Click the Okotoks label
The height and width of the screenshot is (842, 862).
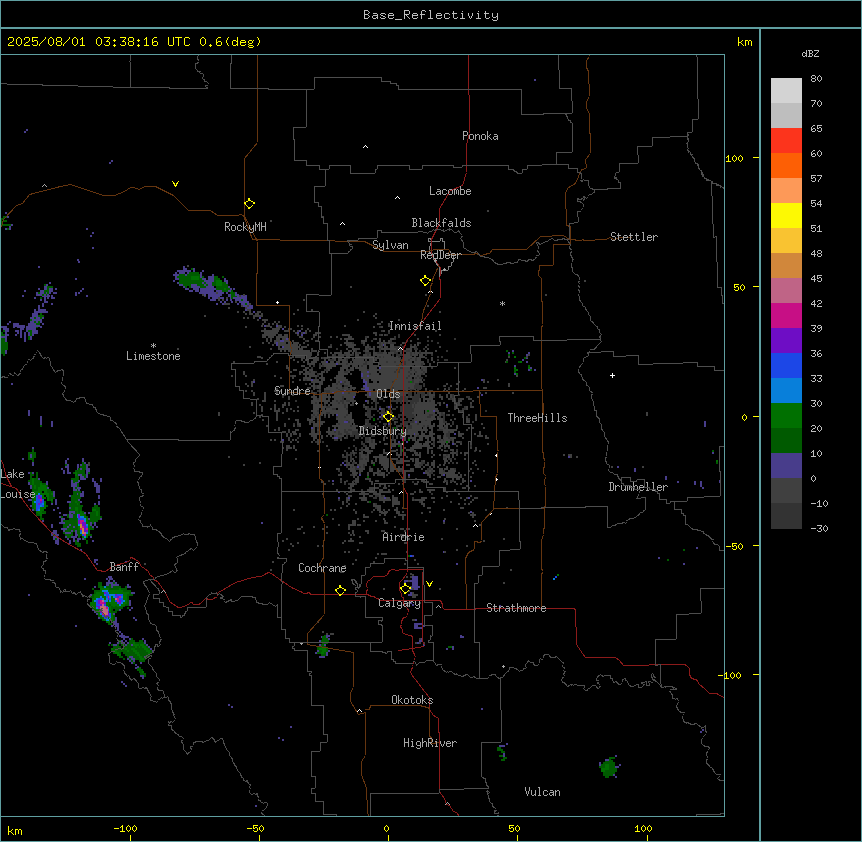pyautogui.click(x=412, y=700)
